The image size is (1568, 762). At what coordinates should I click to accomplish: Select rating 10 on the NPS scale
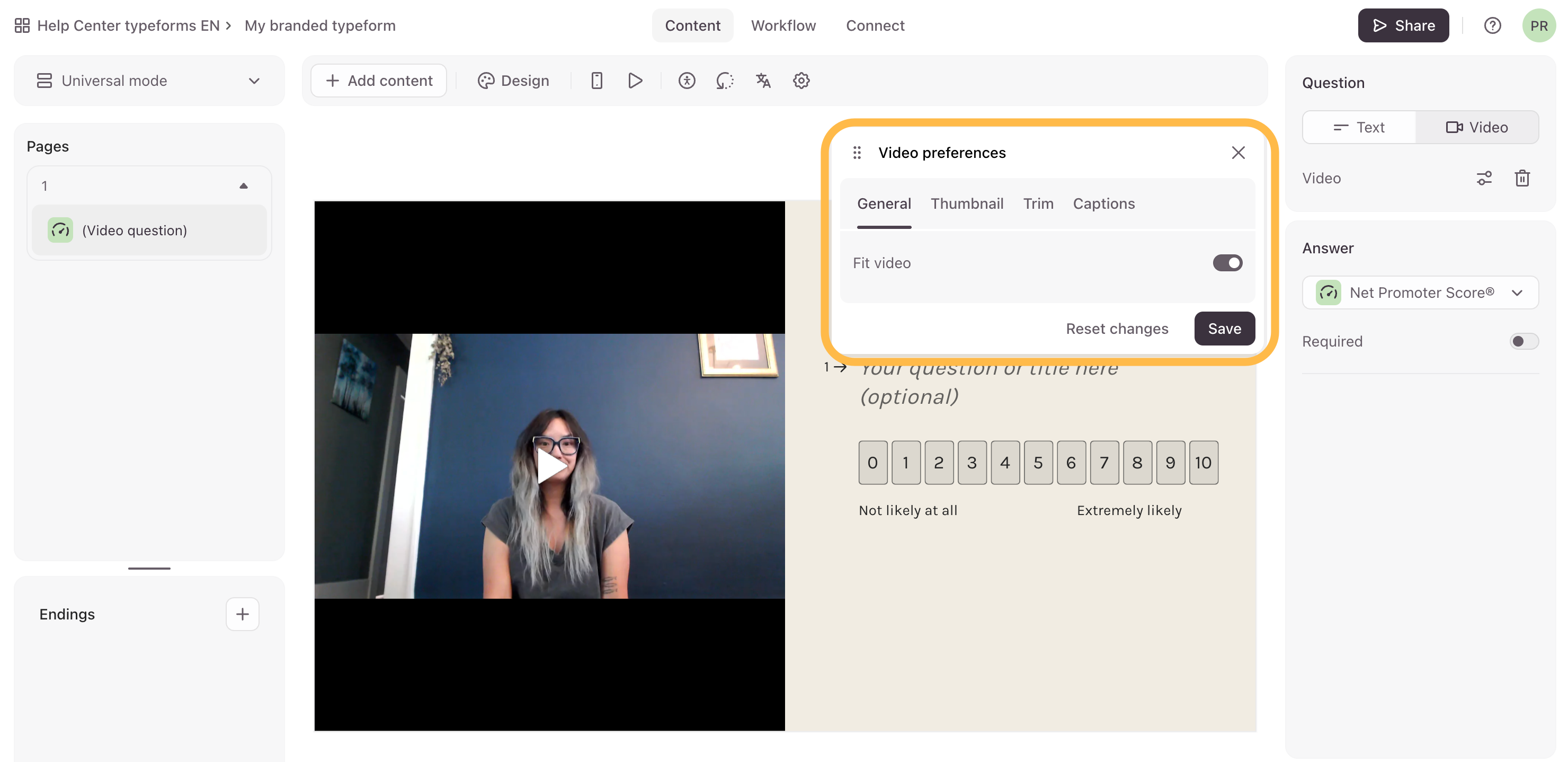(1203, 462)
